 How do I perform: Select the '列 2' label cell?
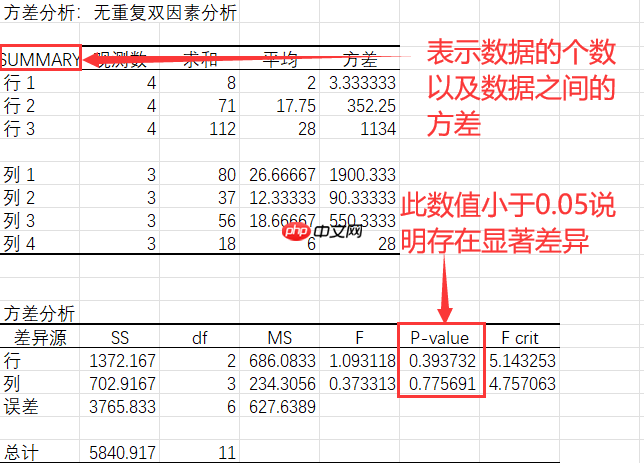click(19, 198)
